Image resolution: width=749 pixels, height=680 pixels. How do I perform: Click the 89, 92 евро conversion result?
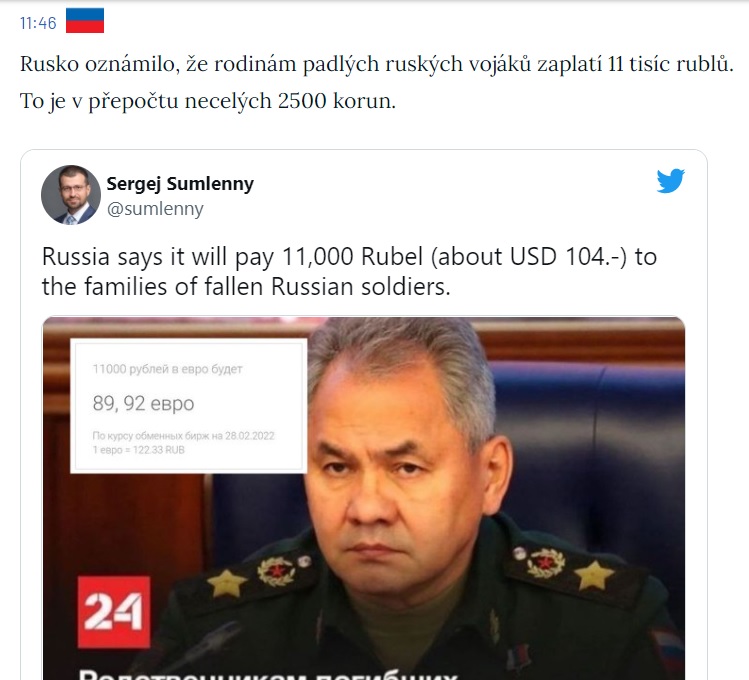click(143, 404)
